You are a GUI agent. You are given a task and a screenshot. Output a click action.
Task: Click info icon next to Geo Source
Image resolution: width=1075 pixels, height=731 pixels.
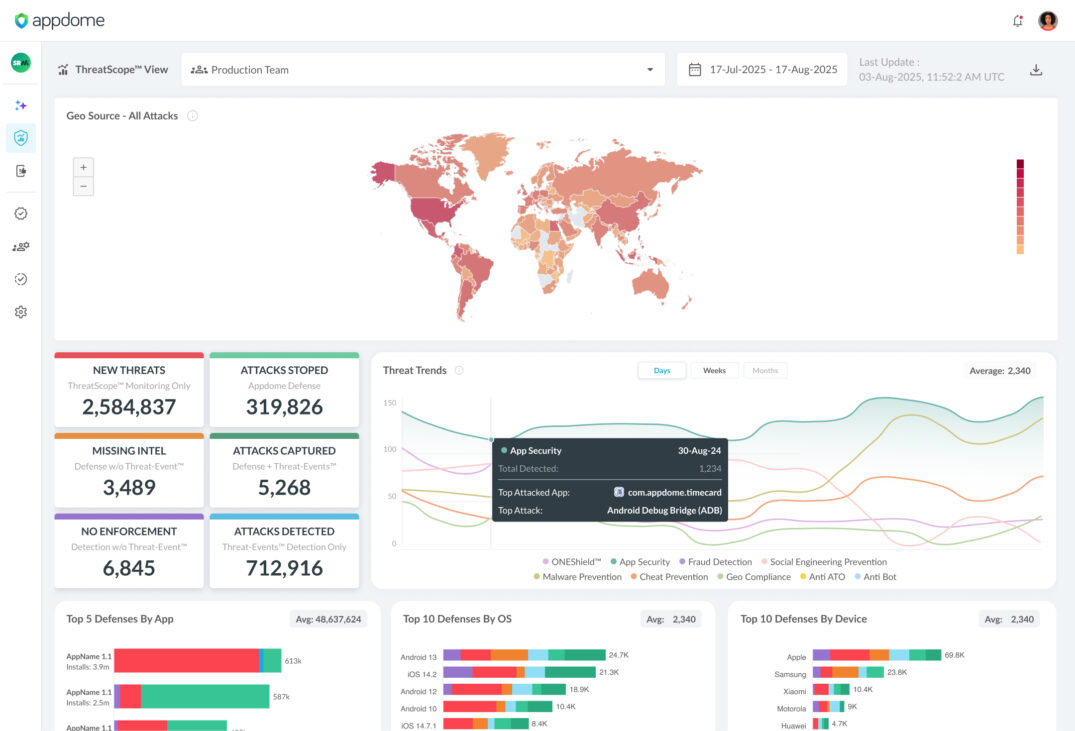[193, 116]
